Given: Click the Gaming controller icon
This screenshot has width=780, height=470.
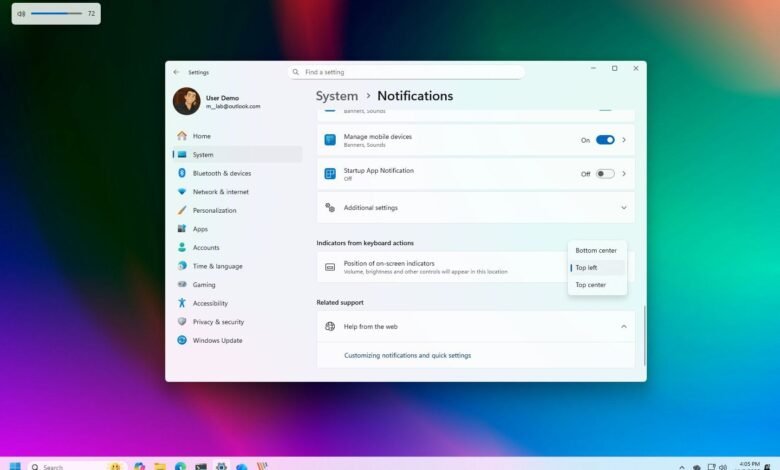Looking at the screenshot, I should coord(182,284).
